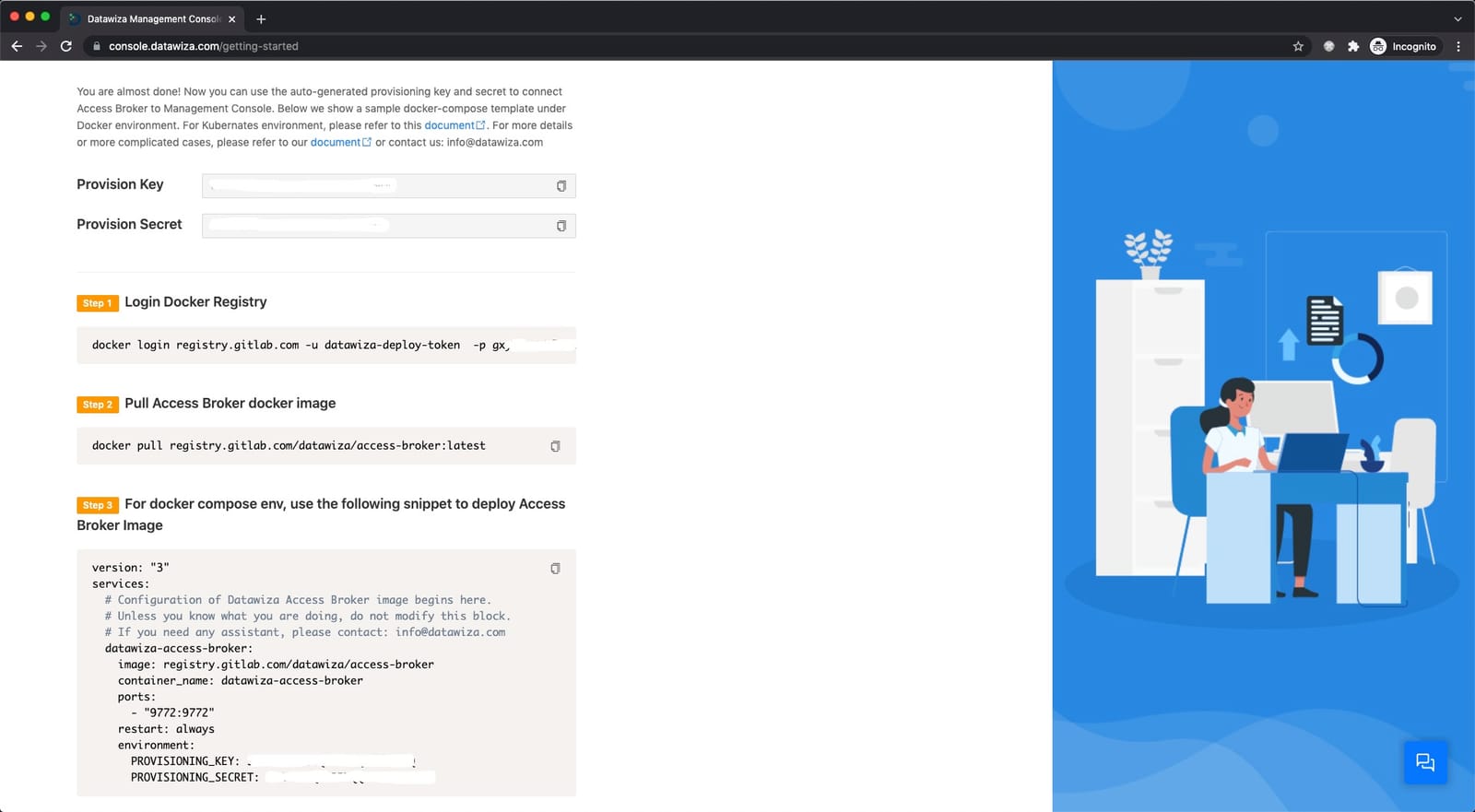
Task: Open the live chat widget
Action: [1425, 762]
